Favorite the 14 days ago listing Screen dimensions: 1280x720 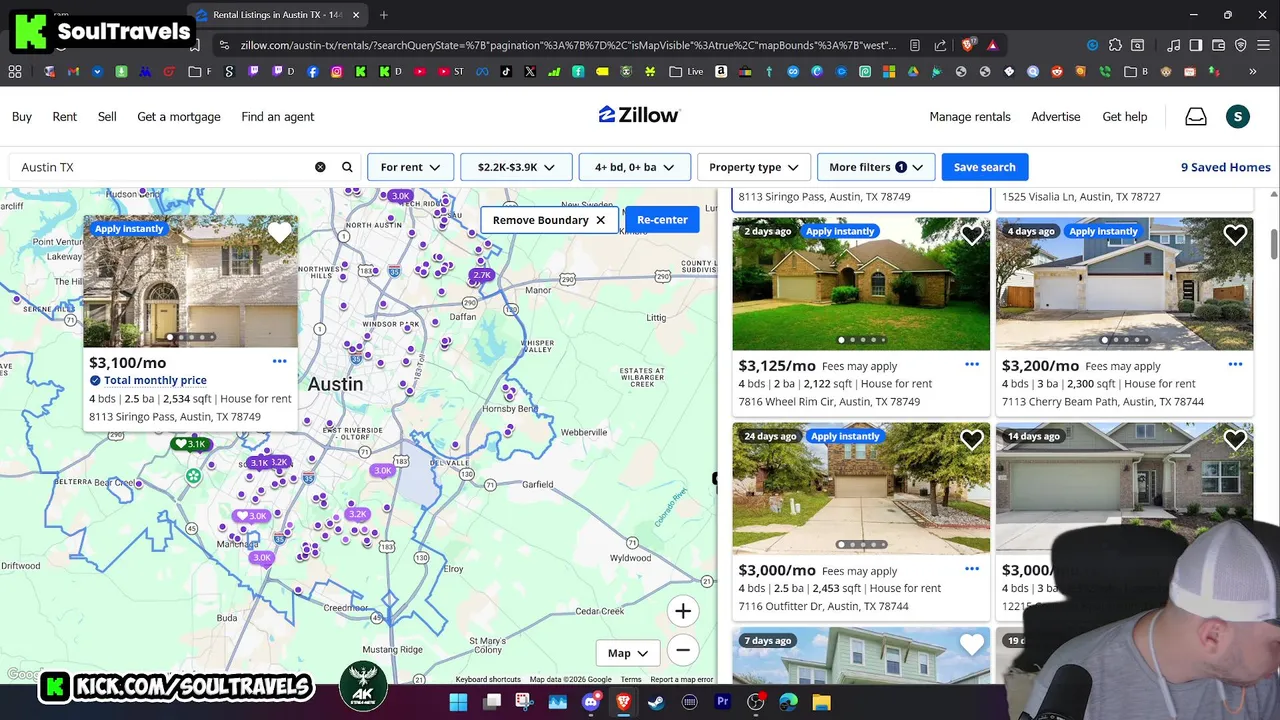coord(1235,440)
